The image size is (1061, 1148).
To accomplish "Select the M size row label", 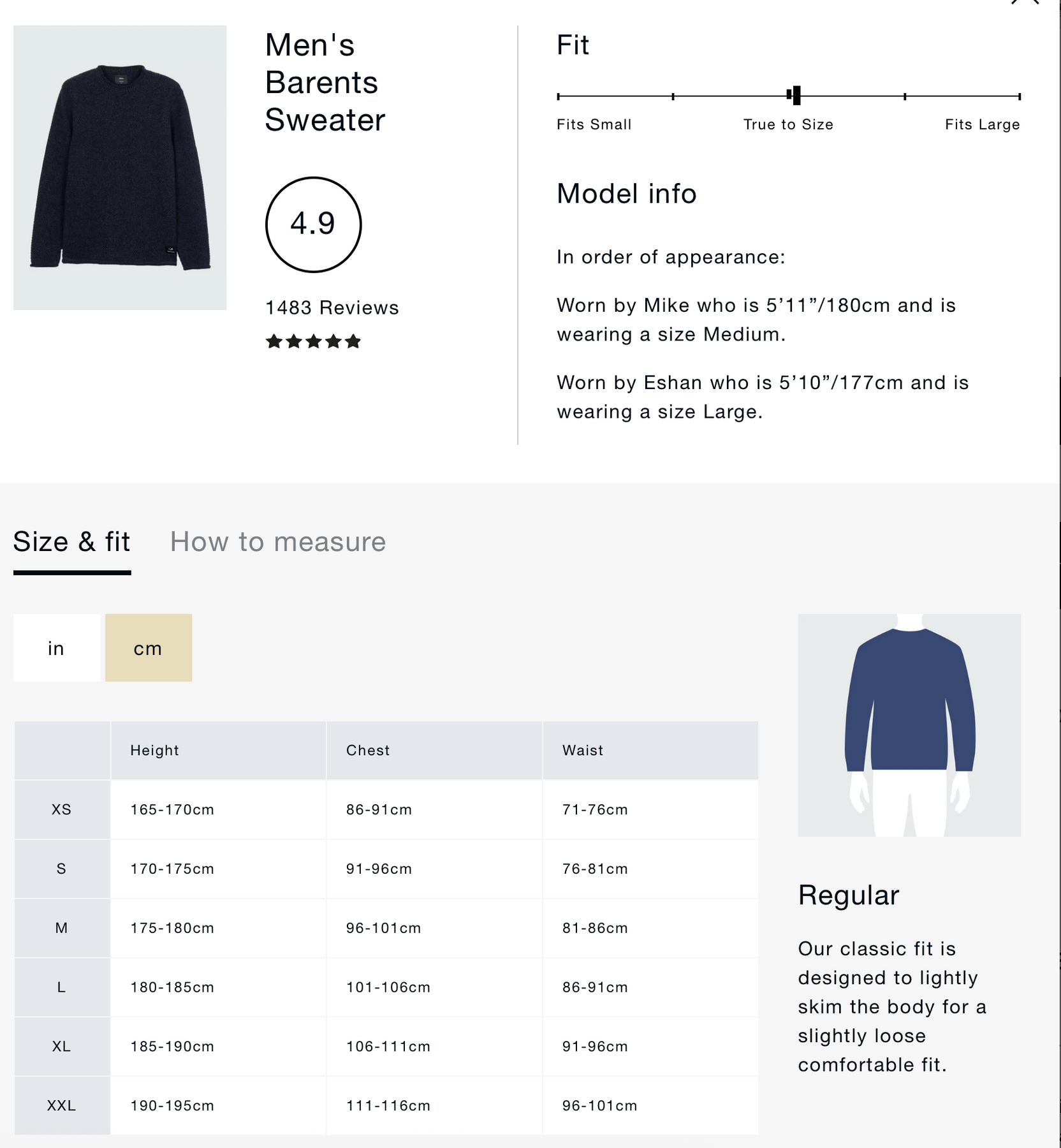I will point(61,928).
